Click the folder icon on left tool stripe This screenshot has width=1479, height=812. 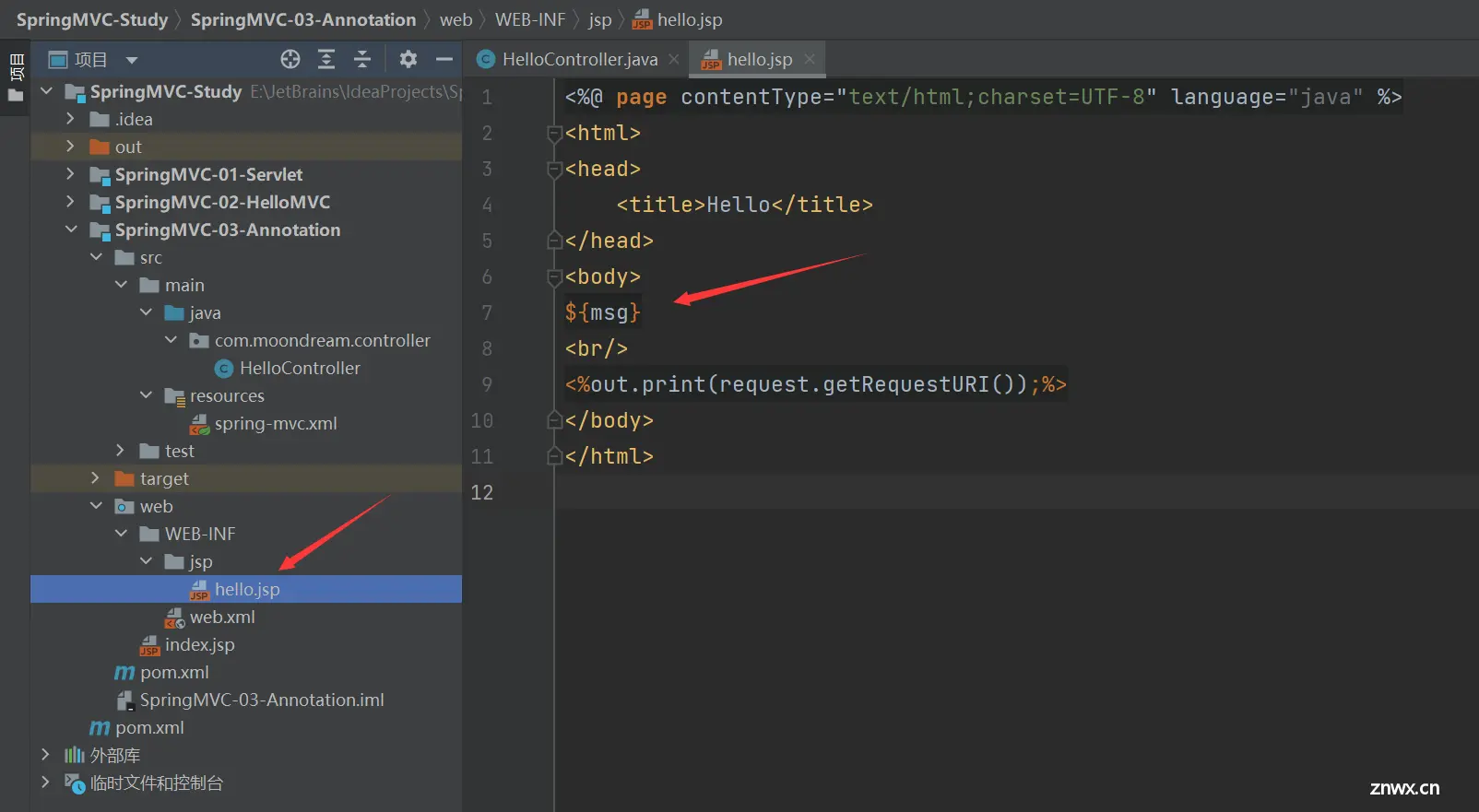click(16, 95)
